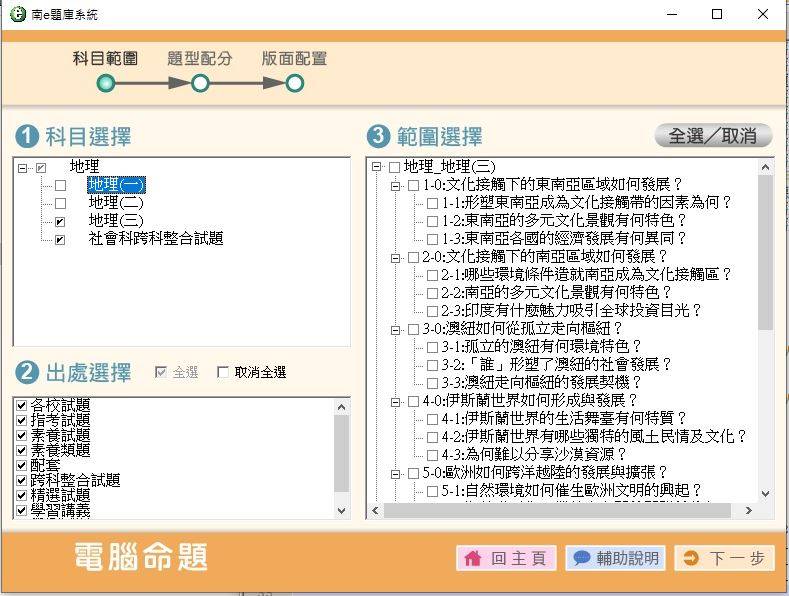Check section 2-3 印度 checkbox
789x596 pixels.
click(x=432, y=311)
